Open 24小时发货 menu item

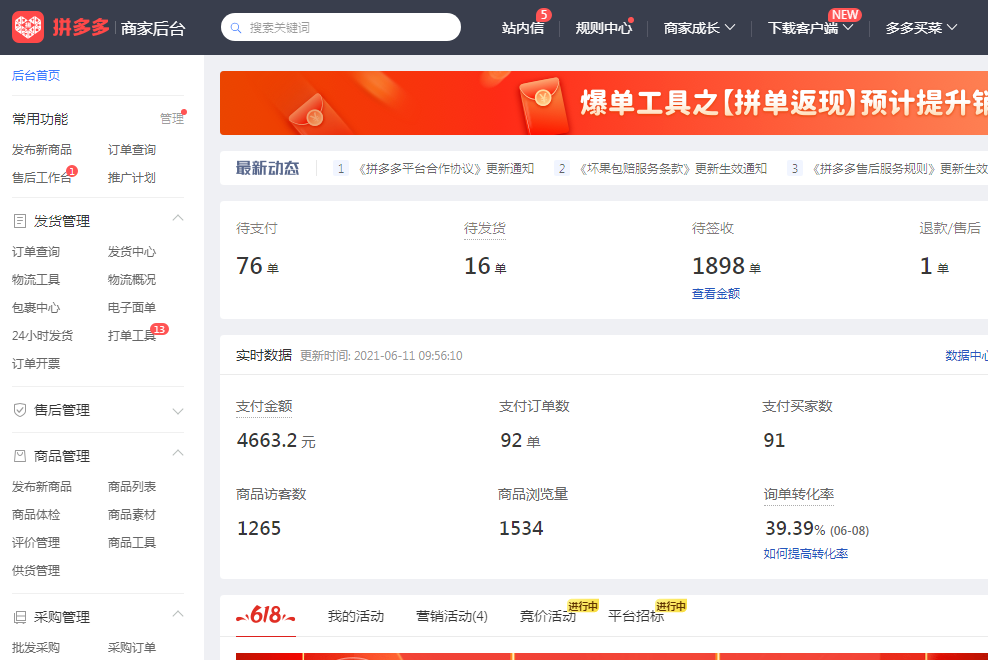click(x=42, y=335)
